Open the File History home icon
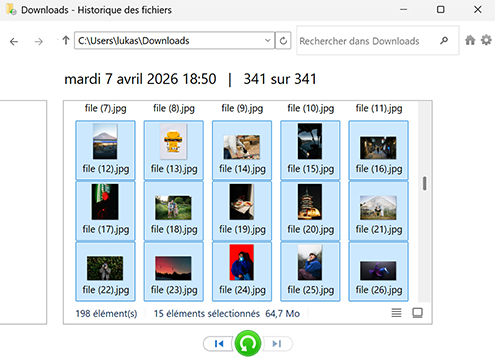Image resolution: width=495 pixels, height=360 pixels. tap(470, 40)
